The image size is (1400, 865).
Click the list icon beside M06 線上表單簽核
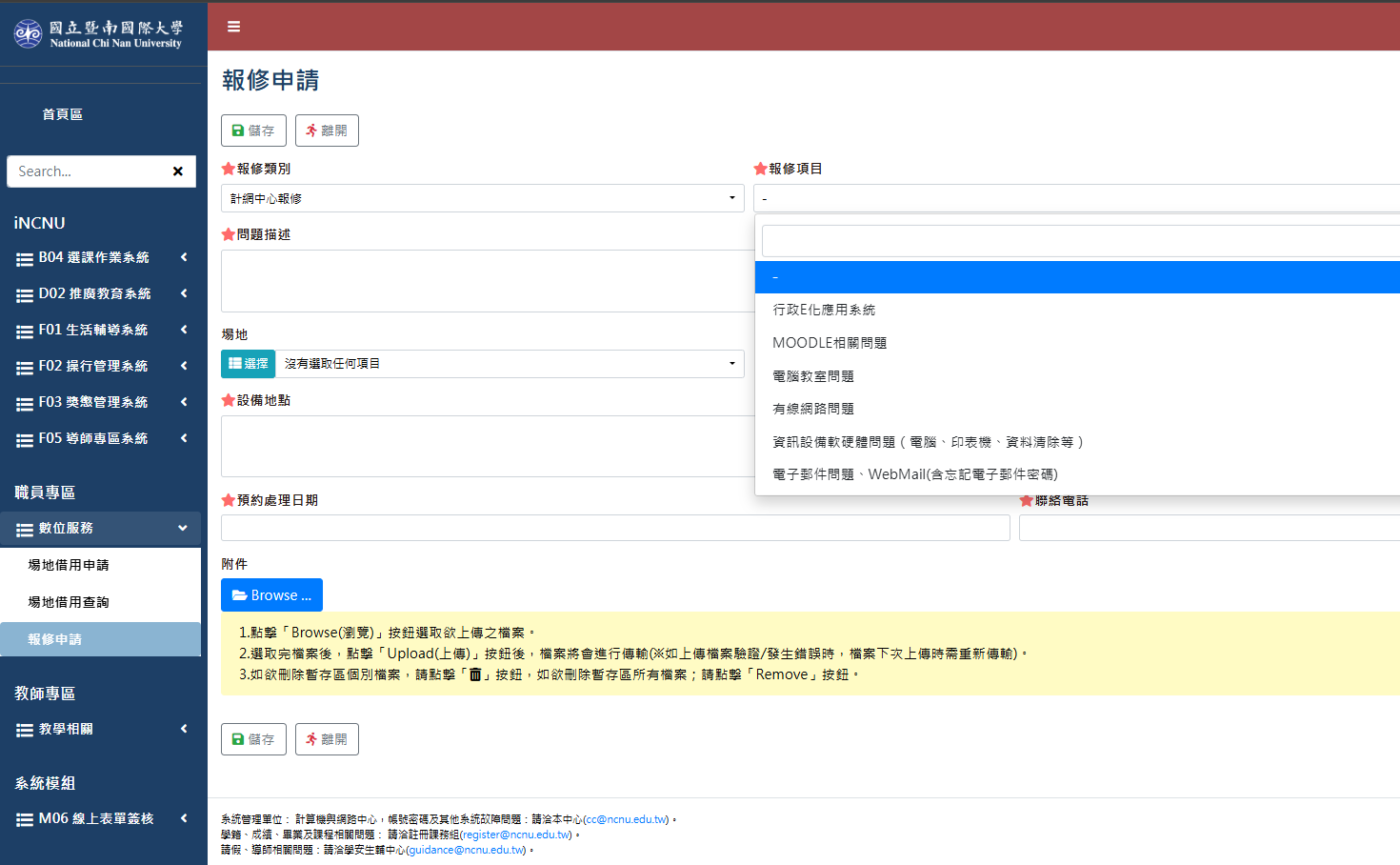coord(24,817)
